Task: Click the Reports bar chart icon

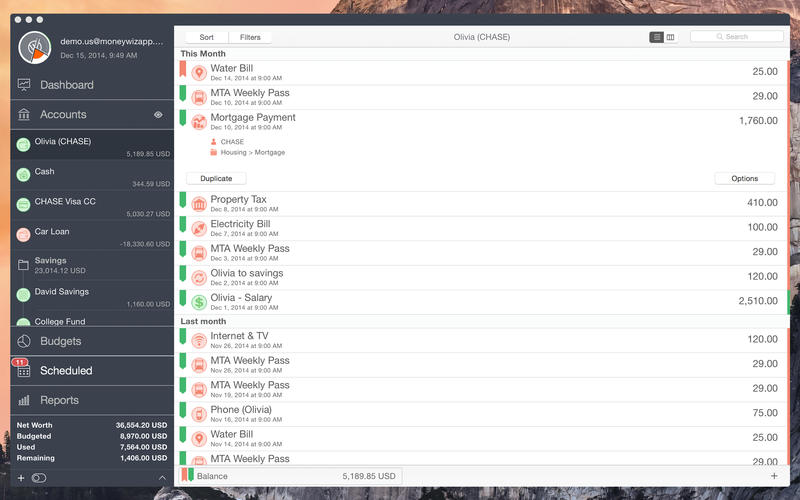Action: pyautogui.click(x=24, y=400)
